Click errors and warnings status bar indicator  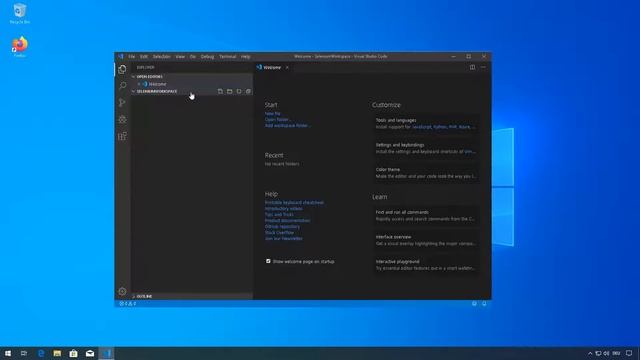pyautogui.click(x=127, y=304)
